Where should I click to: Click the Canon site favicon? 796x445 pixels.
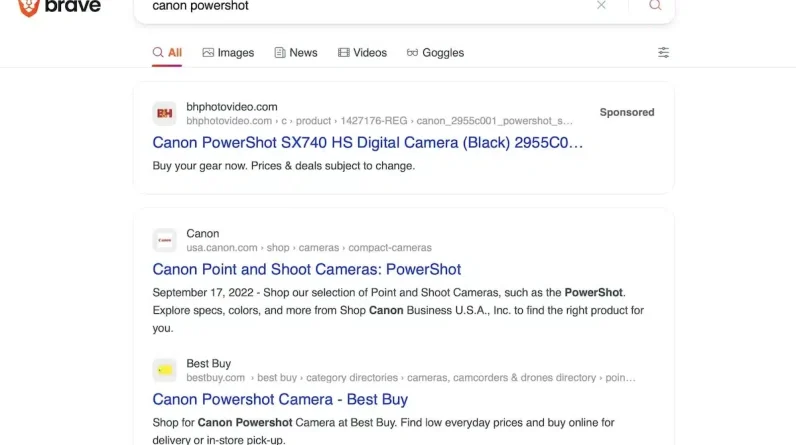(x=164, y=240)
